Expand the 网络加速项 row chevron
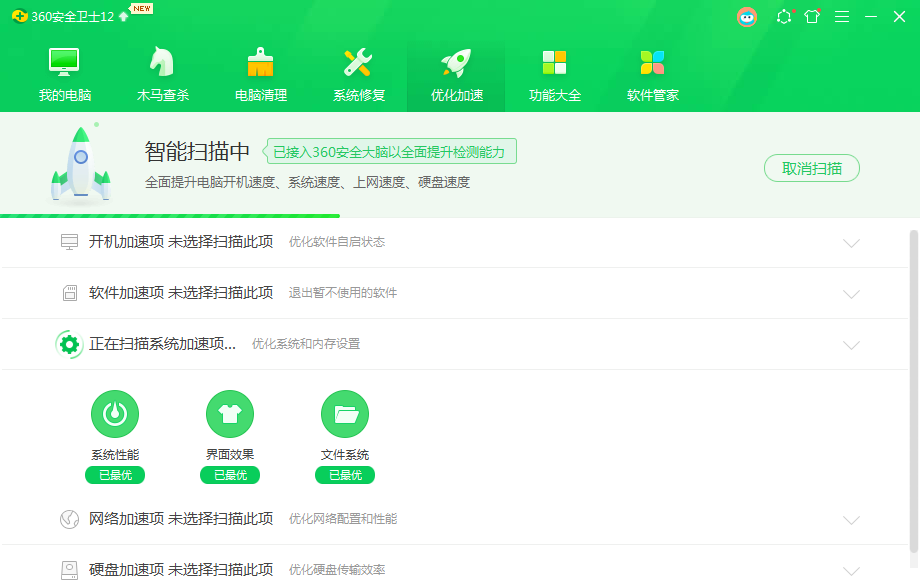This screenshot has width=920, height=580. (851, 520)
